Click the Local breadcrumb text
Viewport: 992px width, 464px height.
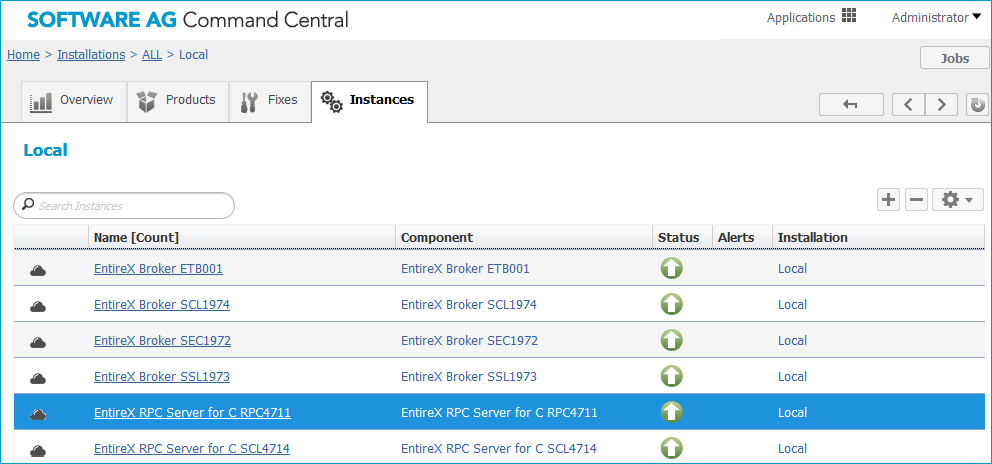(194, 54)
